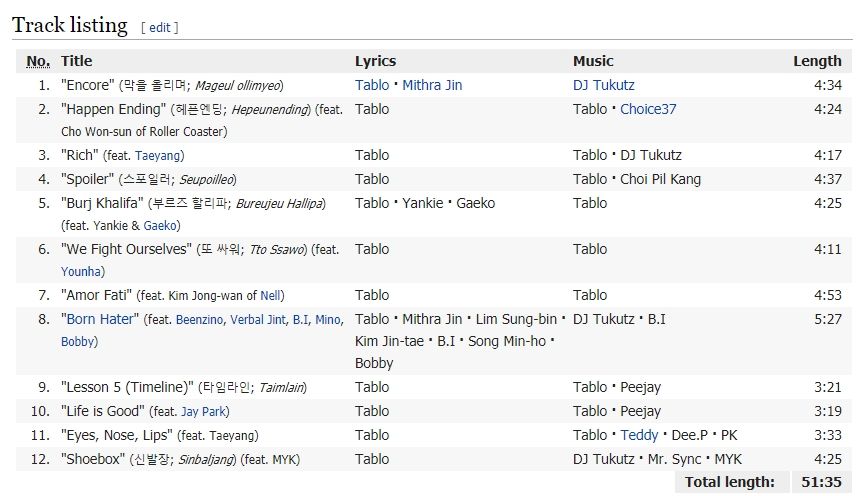This screenshot has width=859, height=496.
Task: Click the B.I link in the Born Hater title
Action: 300,320
